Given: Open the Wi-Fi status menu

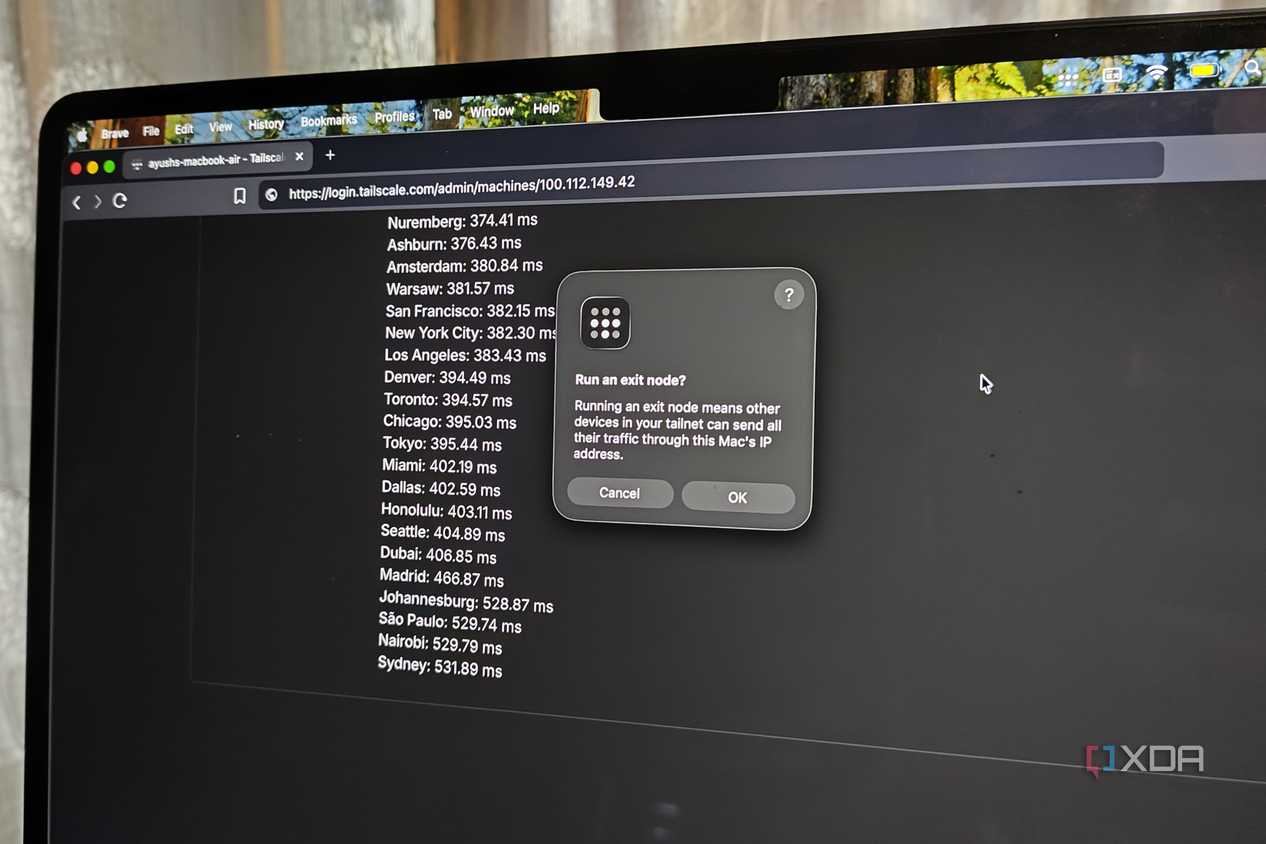Looking at the screenshot, I should [x=1157, y=73].
